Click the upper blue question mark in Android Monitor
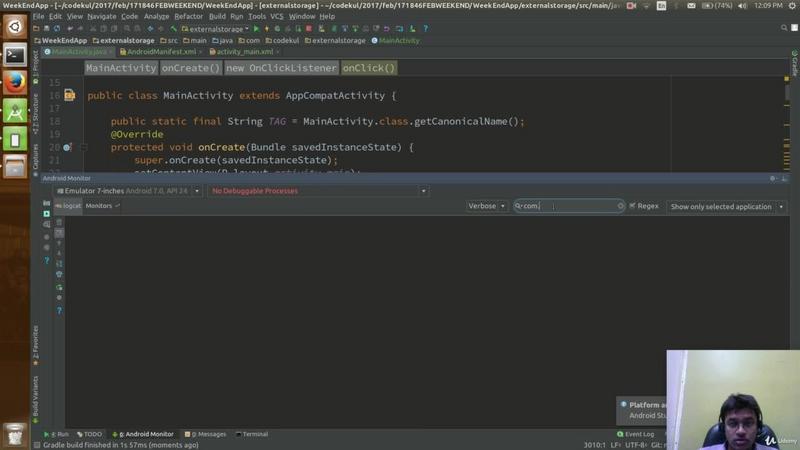Screen dimensions: 800x450 pyautogui.click(x=46, y=260)
